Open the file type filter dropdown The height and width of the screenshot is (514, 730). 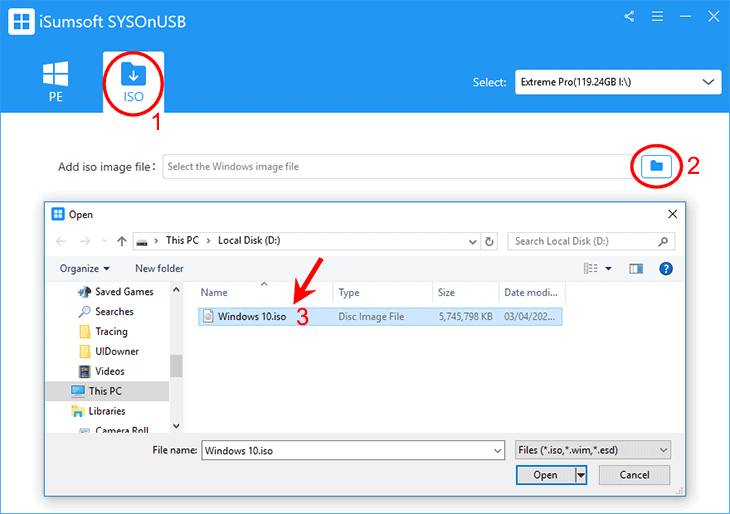pos(593,450)
